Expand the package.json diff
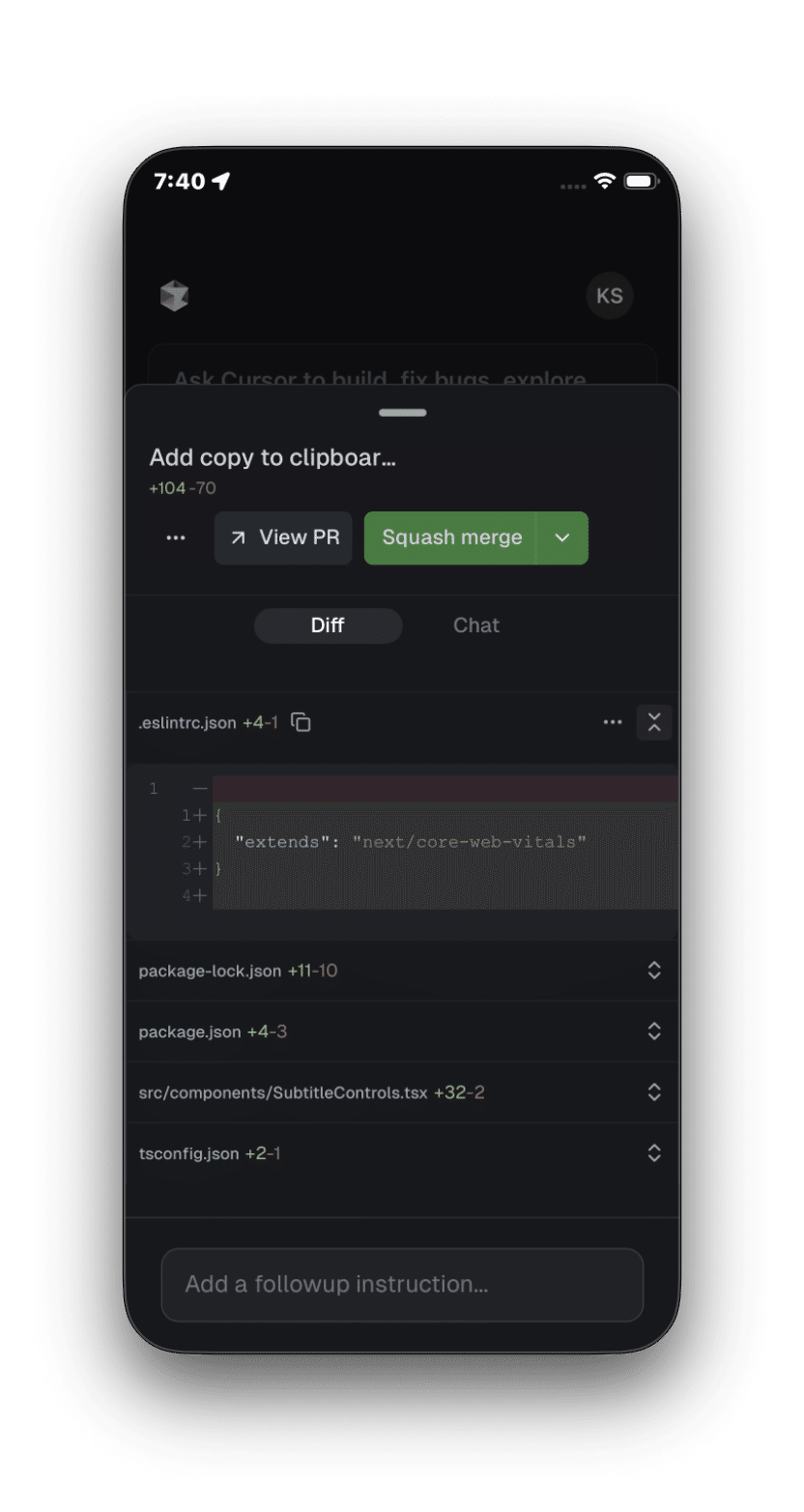 click(654, 1032)
